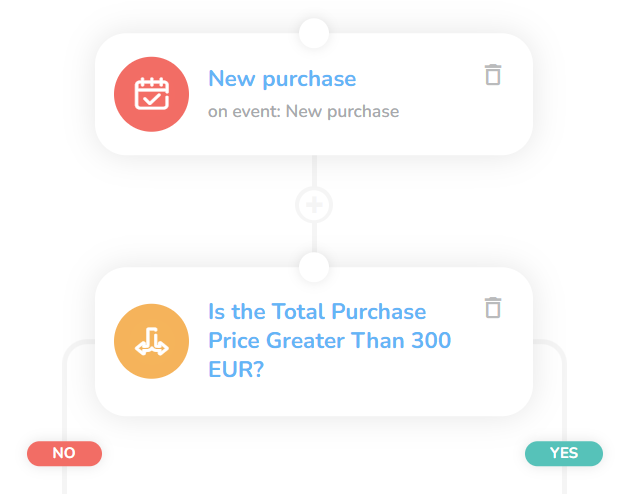The image size is (630, 494).
Task: Click the orange branch condition icon
Action: click(x=151, y=341)
